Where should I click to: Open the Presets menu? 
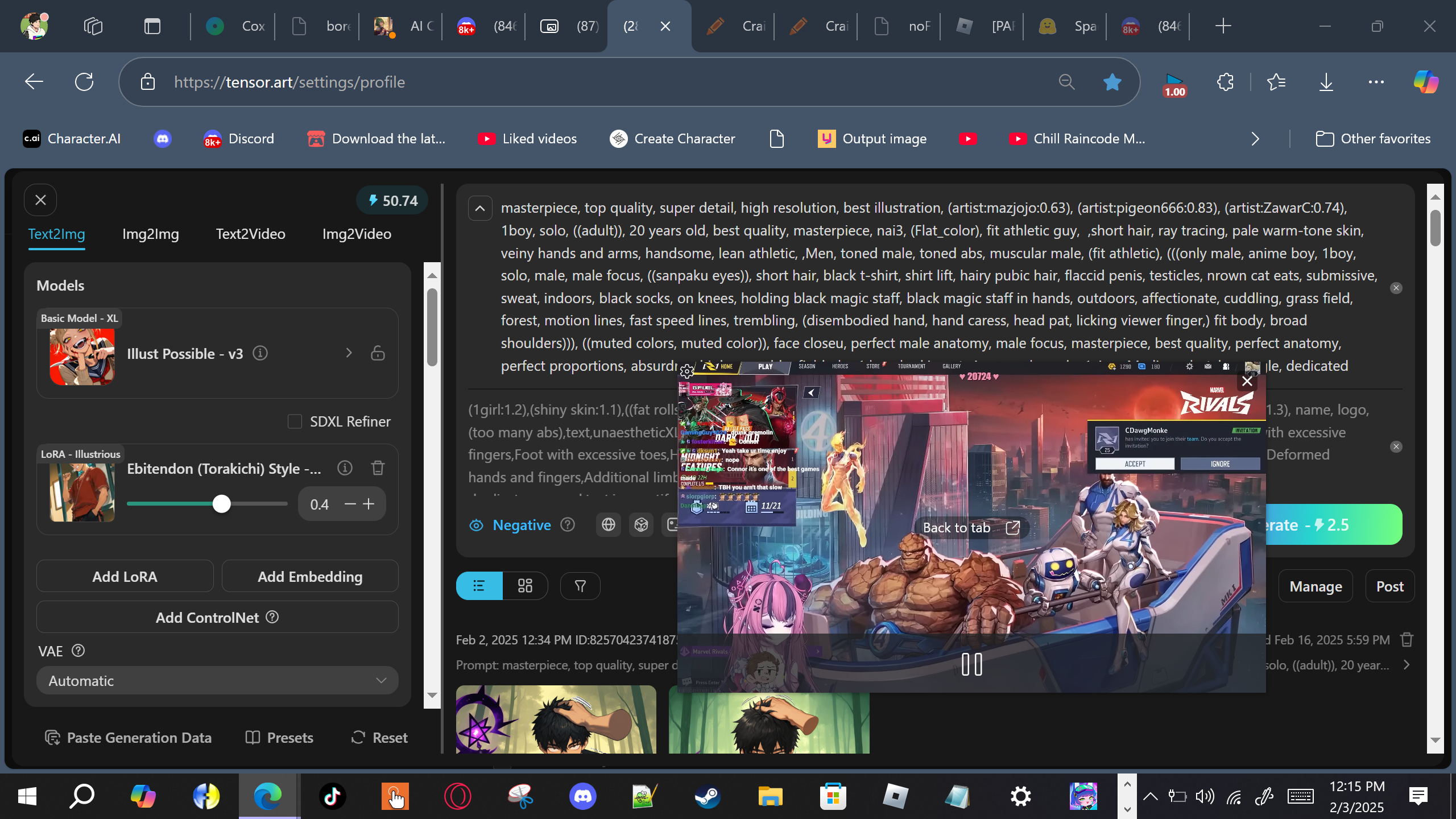[279, 738]
